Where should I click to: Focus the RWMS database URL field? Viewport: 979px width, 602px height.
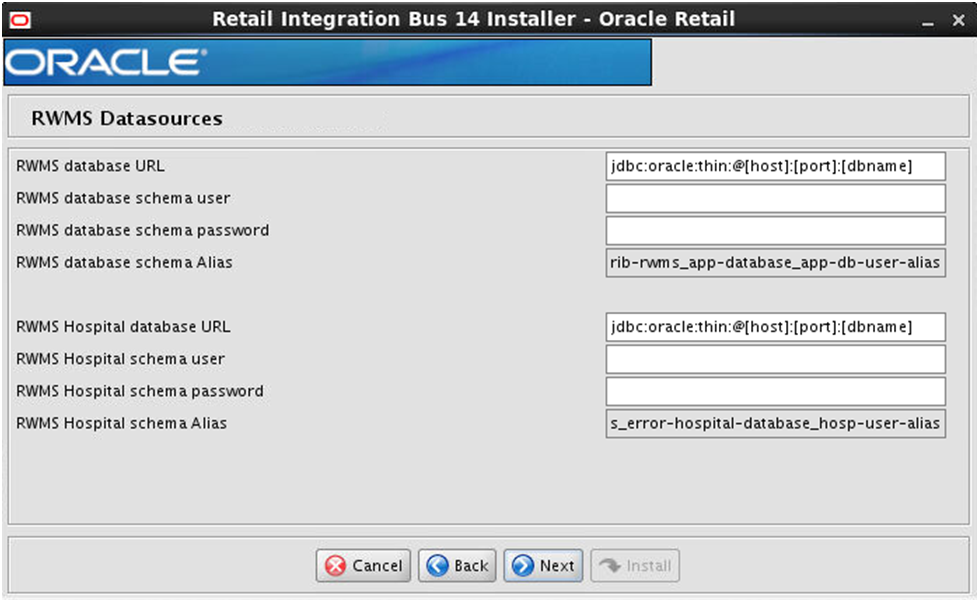tap(775, 167)
